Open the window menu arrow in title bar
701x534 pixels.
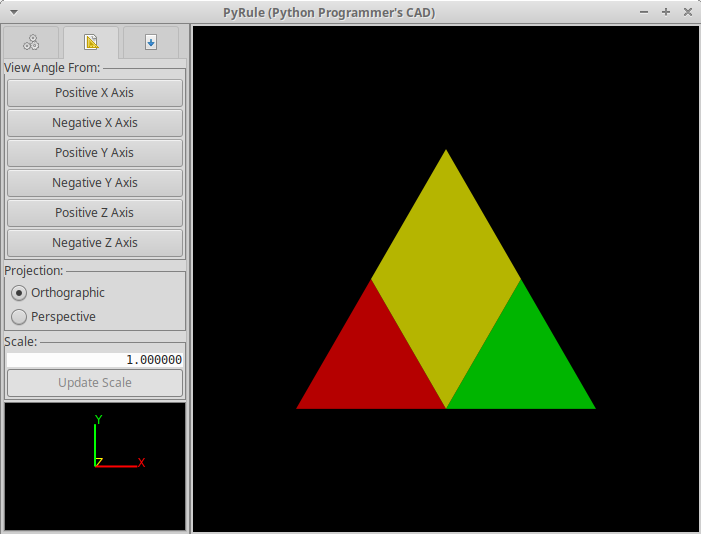pos(14,12)
